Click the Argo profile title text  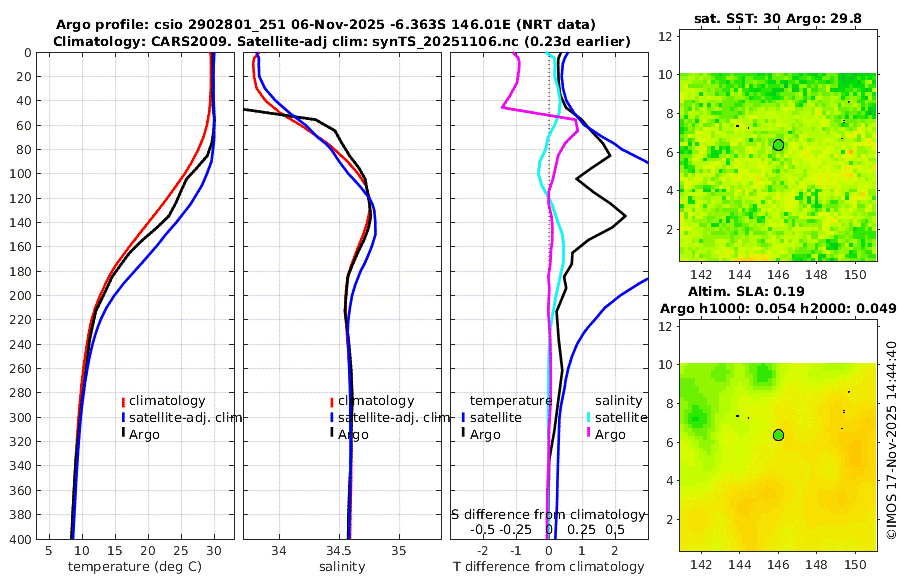point(325,25)
